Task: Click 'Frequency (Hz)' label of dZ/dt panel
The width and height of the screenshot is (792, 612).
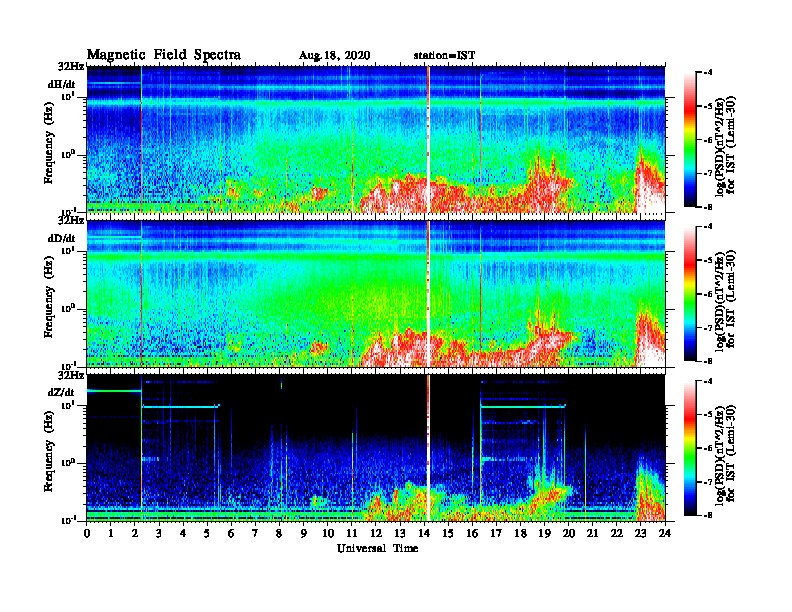Action: tap(49, 451)
